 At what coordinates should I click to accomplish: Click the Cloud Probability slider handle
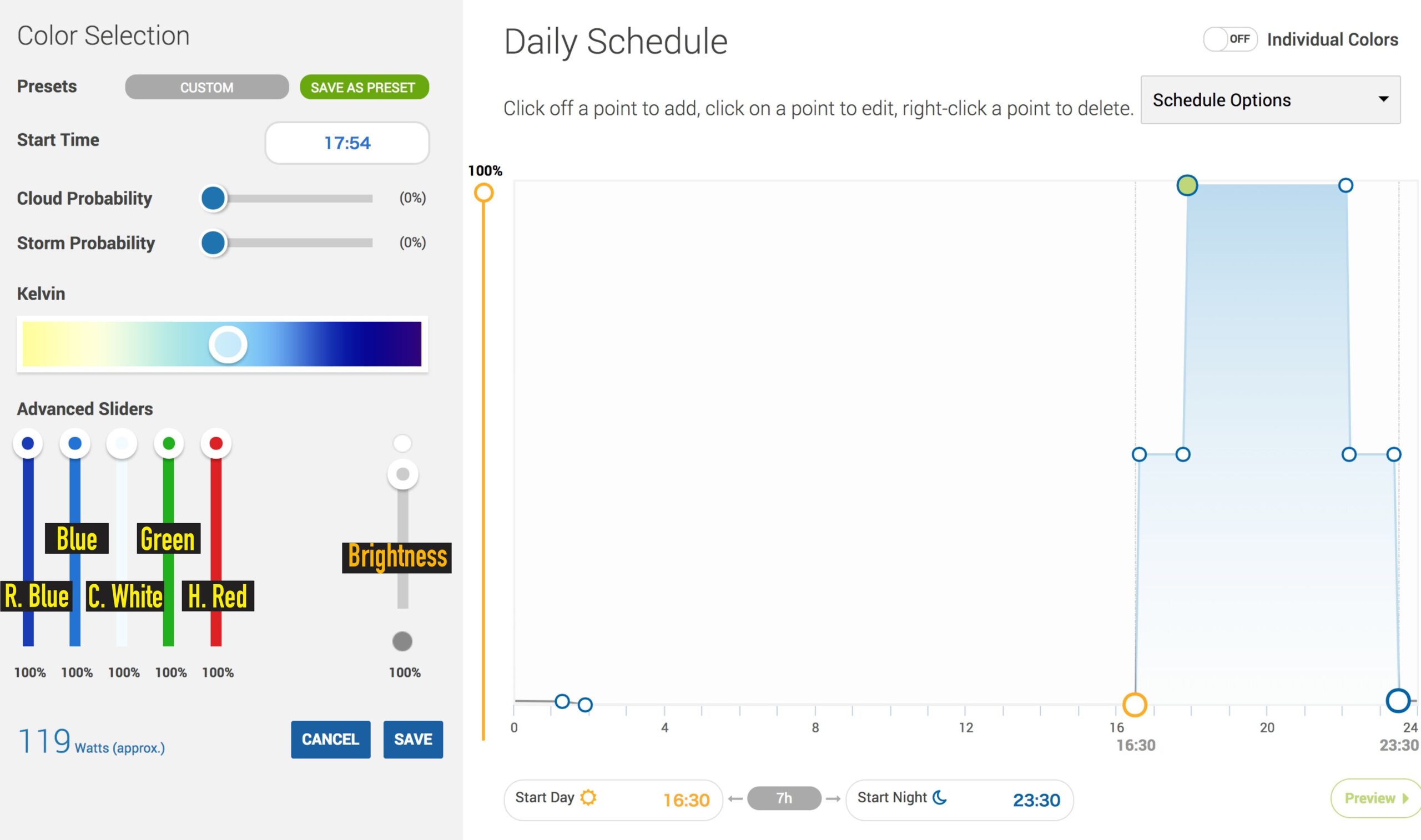pyautogui.click(x=214, y=198)
